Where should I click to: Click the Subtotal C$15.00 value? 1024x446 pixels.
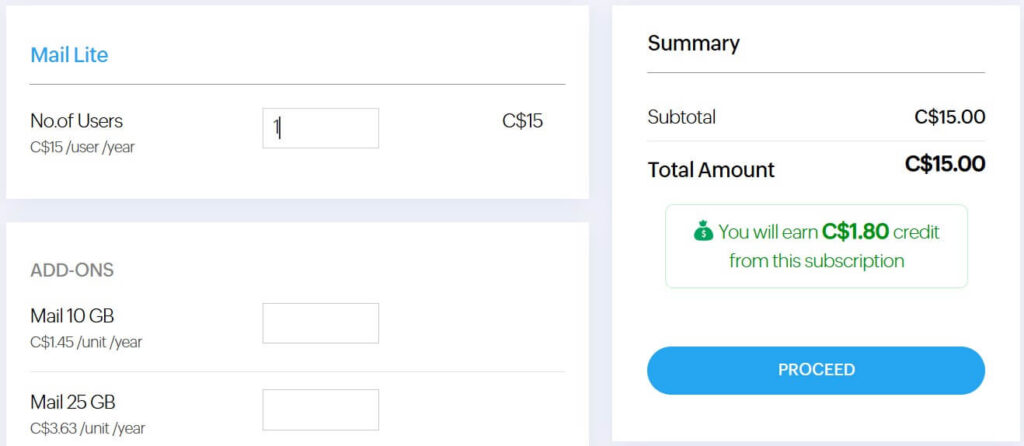coord(949,117)
